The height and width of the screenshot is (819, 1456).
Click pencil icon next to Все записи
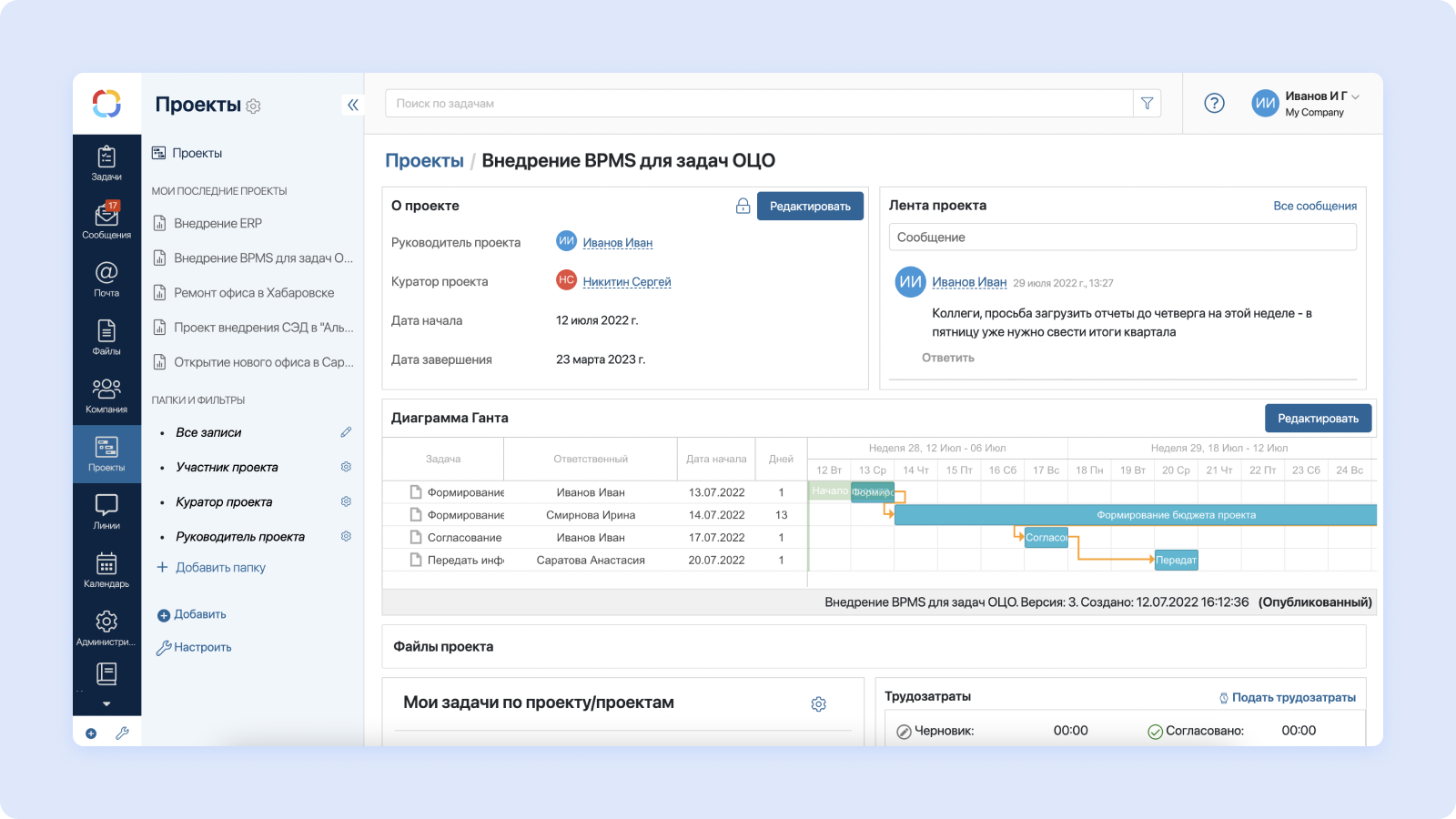click(x=346, y=432)
